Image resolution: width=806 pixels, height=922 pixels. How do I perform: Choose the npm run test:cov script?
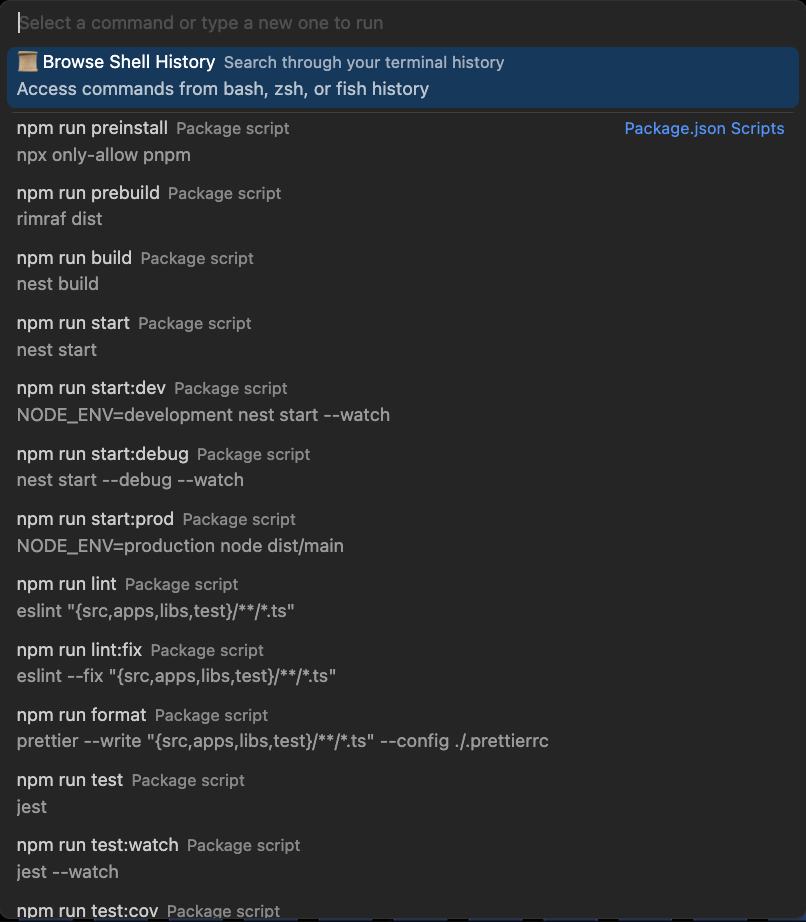click(88, 910)
